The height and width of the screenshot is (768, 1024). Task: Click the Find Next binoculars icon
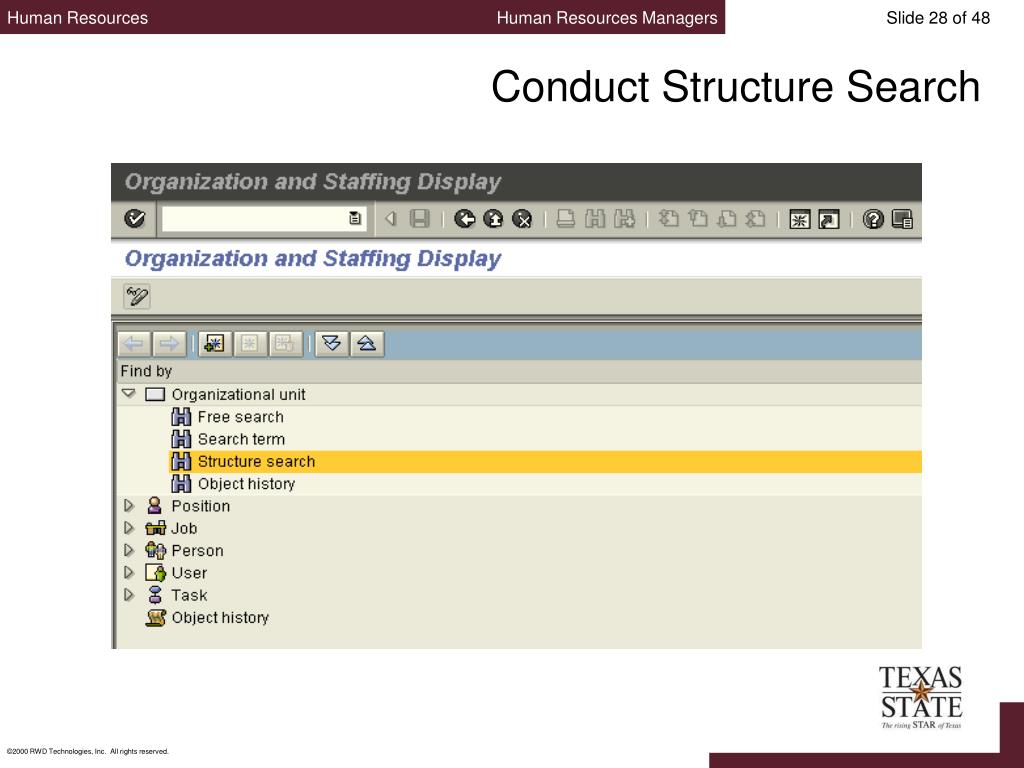624,219
